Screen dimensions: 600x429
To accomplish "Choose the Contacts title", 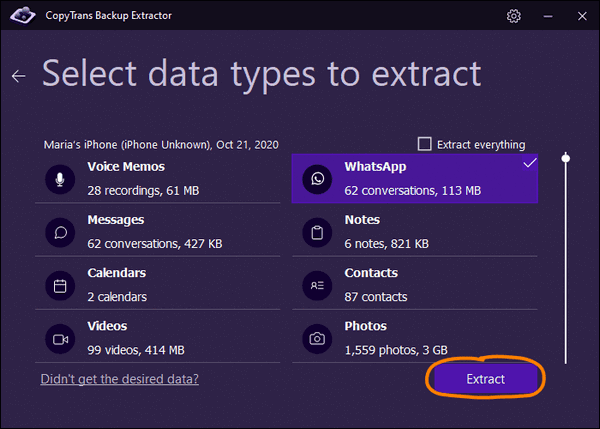I will point(371,273).
